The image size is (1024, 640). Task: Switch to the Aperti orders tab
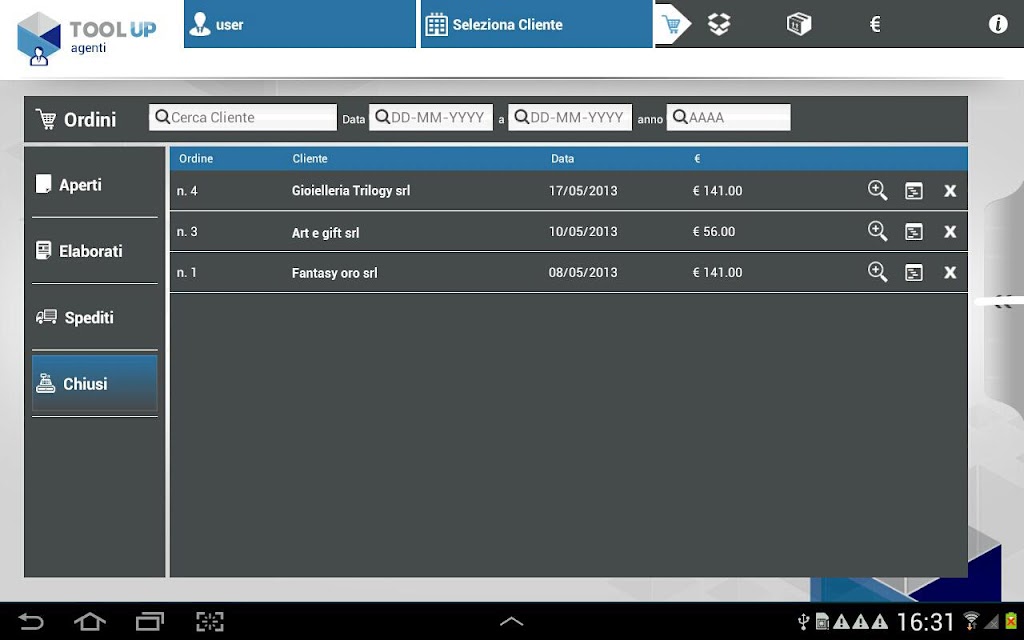(x=95, y=185)
